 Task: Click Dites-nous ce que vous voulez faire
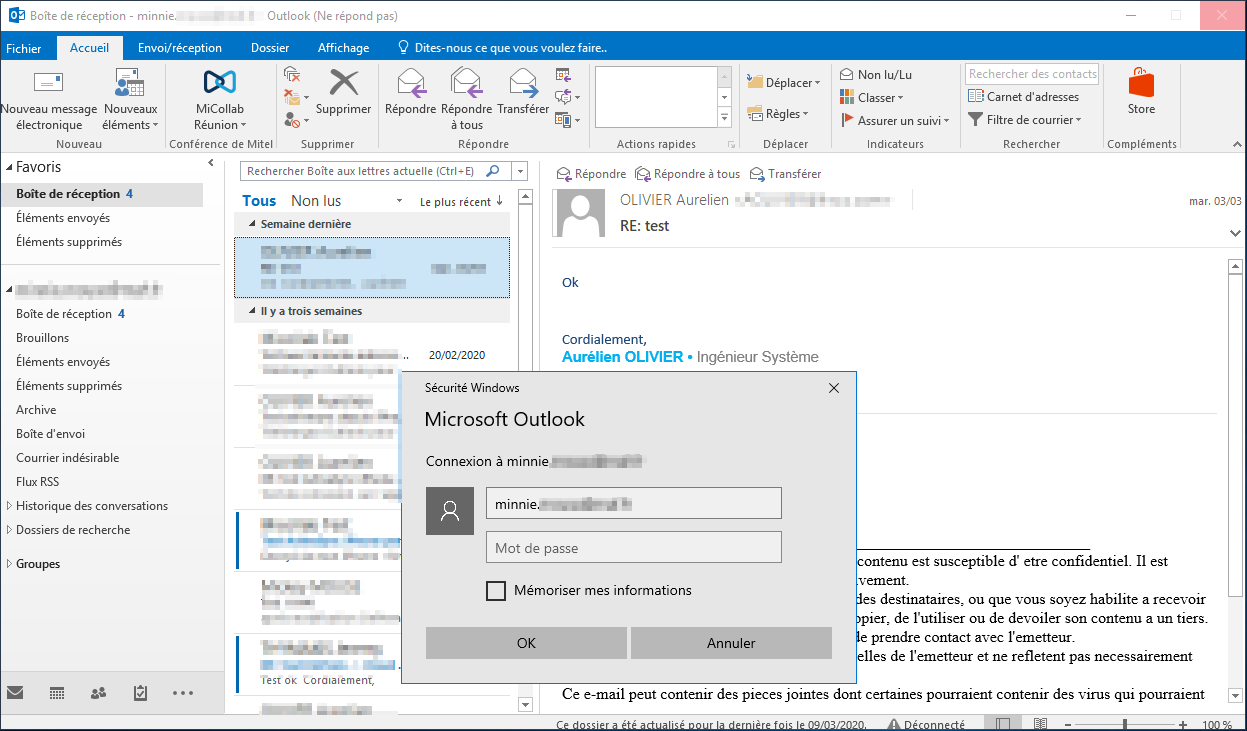[502, 48]
